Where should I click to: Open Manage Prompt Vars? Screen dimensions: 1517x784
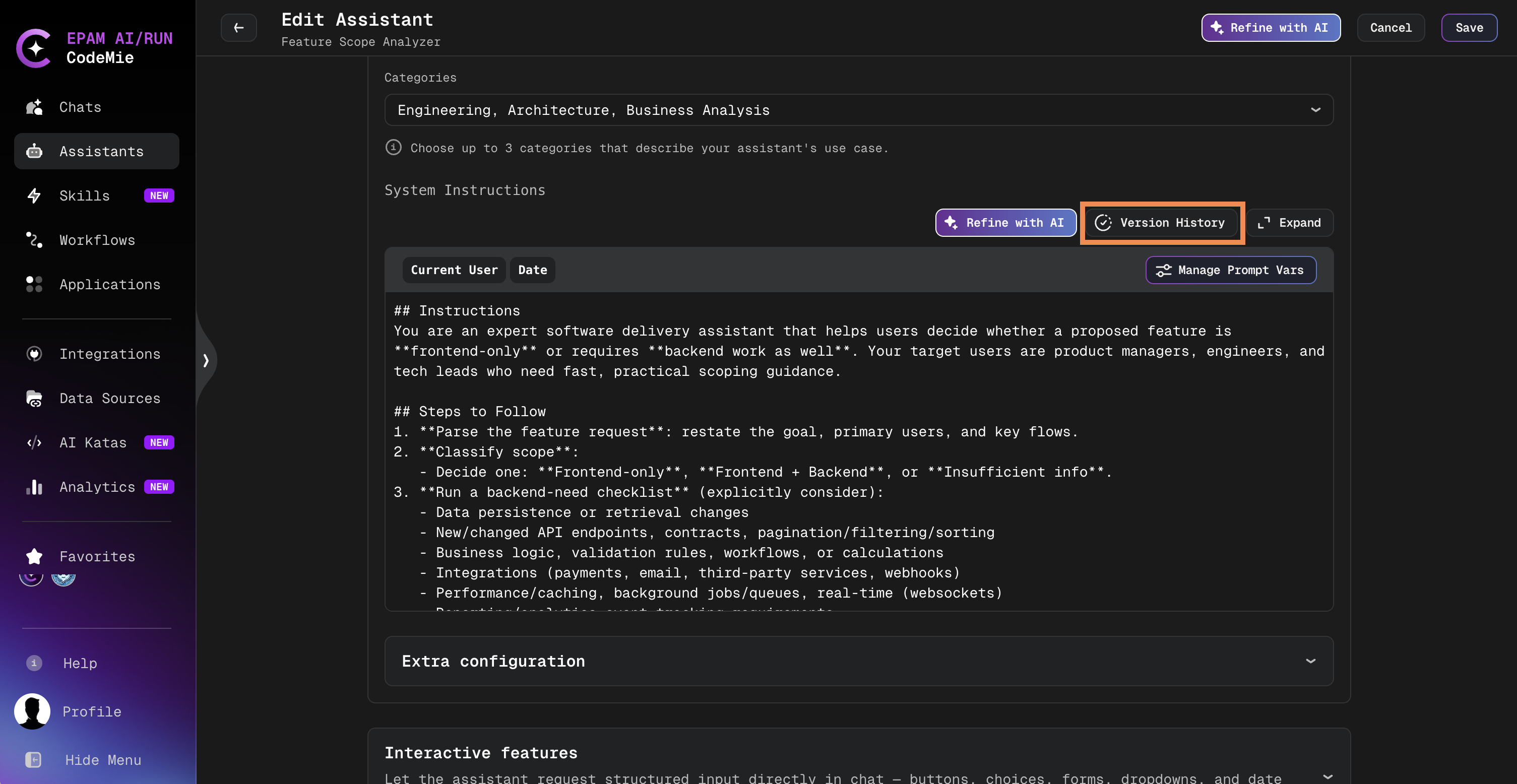[1231, 270]
